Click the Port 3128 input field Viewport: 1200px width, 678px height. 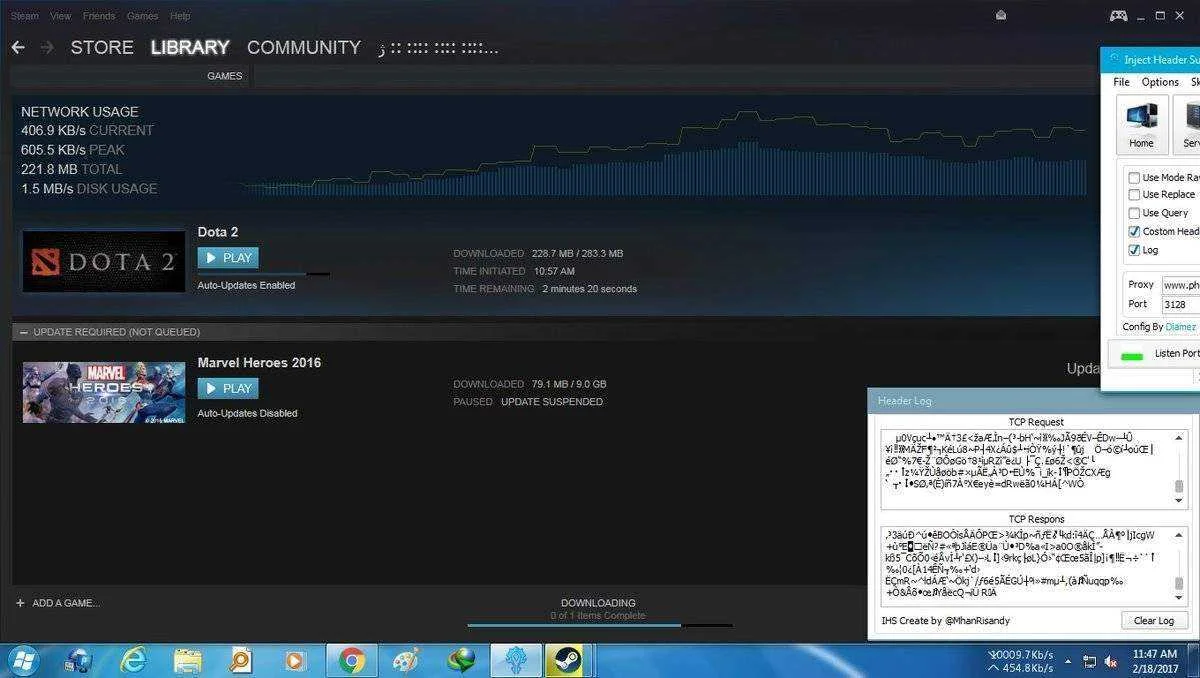coord(1180,304)
